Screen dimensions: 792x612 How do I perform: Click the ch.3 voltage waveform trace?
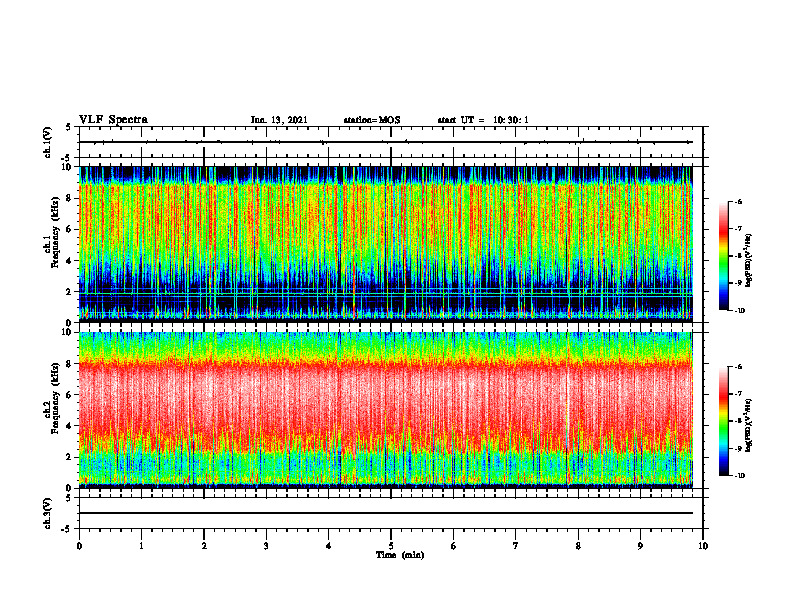point(386,513)
